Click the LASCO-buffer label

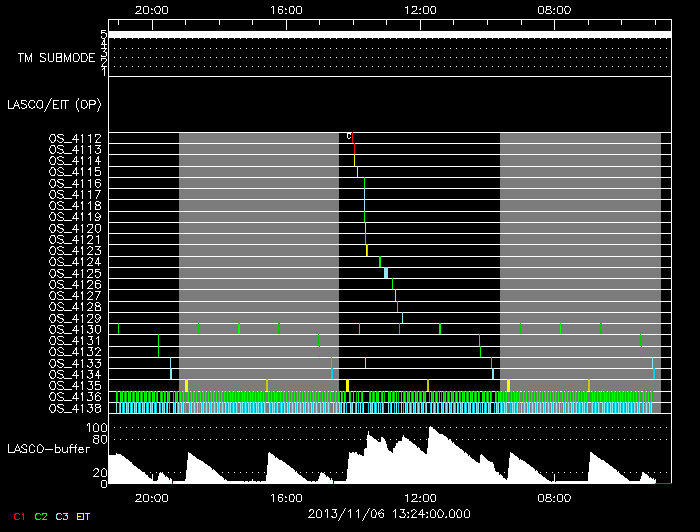49,449
